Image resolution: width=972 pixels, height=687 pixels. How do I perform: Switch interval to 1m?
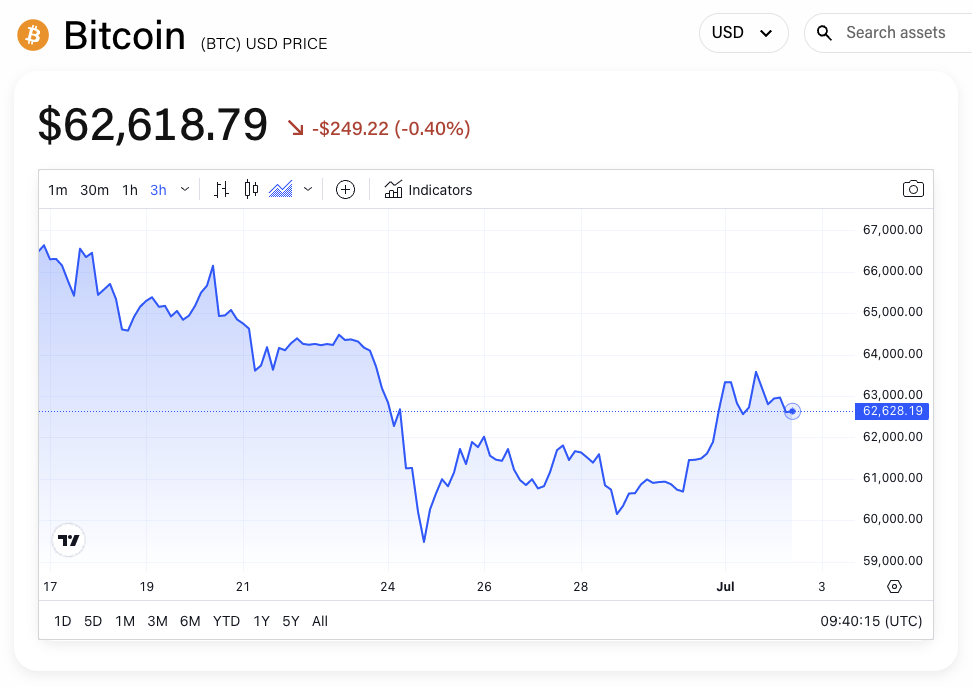tap(57, 189)
